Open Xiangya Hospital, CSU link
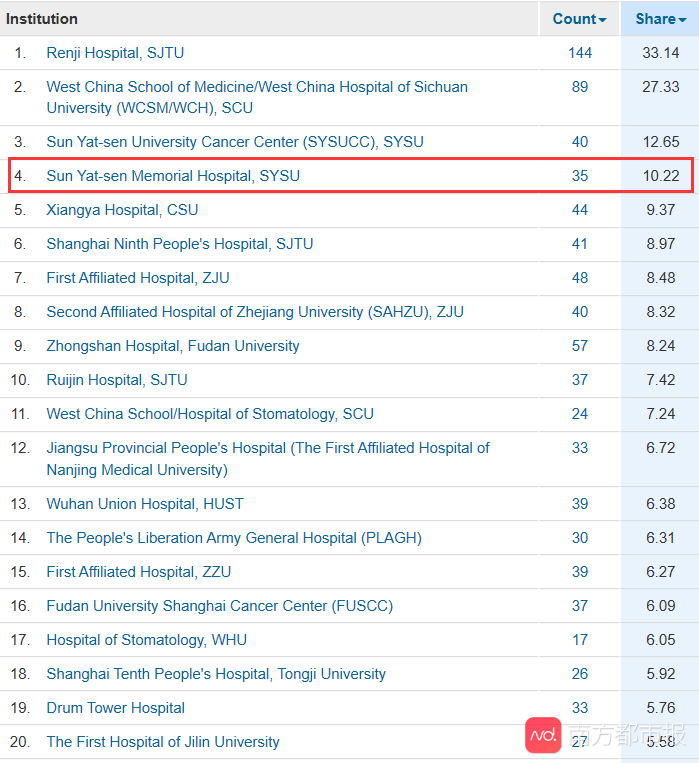Screen dimensions: 699x763 [x=122, y=210]
